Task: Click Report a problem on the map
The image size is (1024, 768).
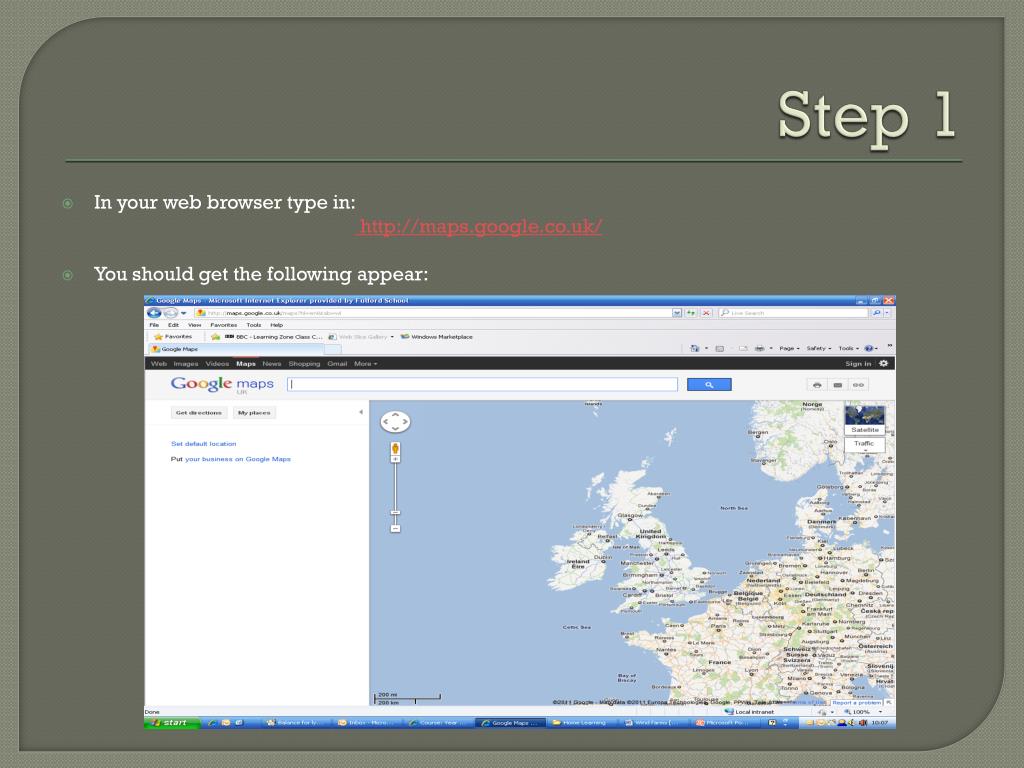Action: pos(856,703)
